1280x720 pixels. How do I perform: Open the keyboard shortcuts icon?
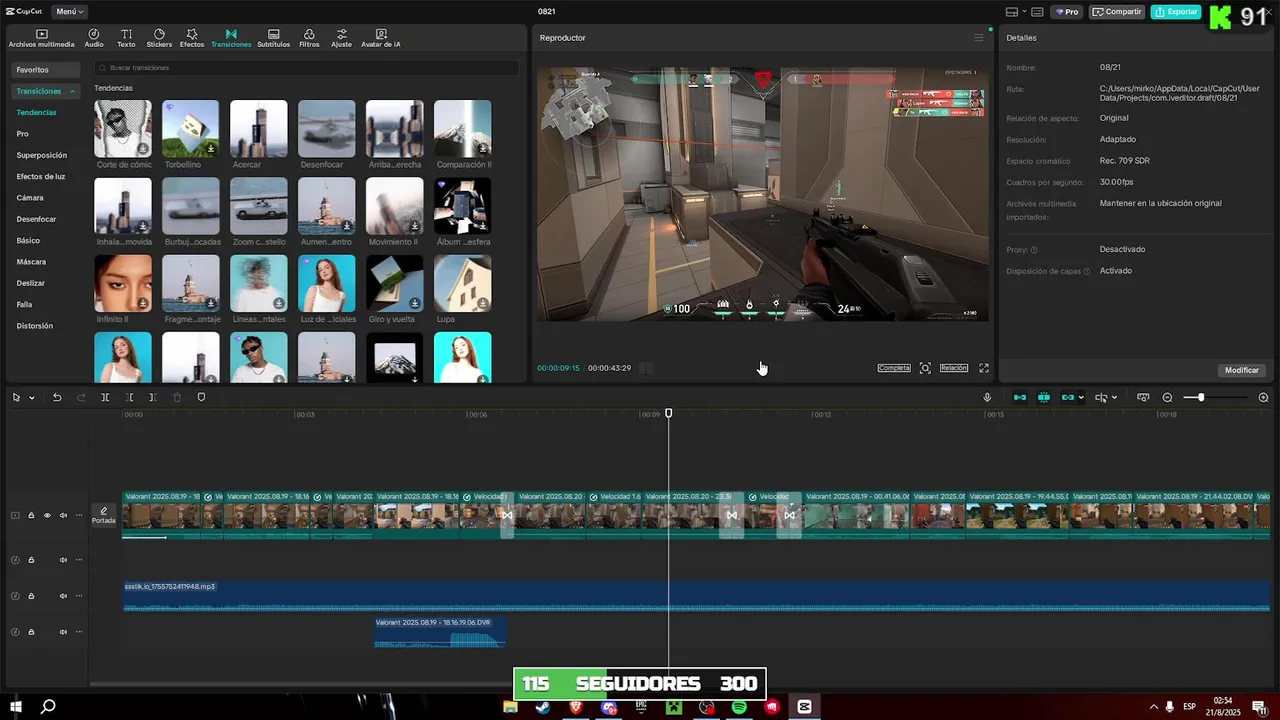[x=1038, y=12]
